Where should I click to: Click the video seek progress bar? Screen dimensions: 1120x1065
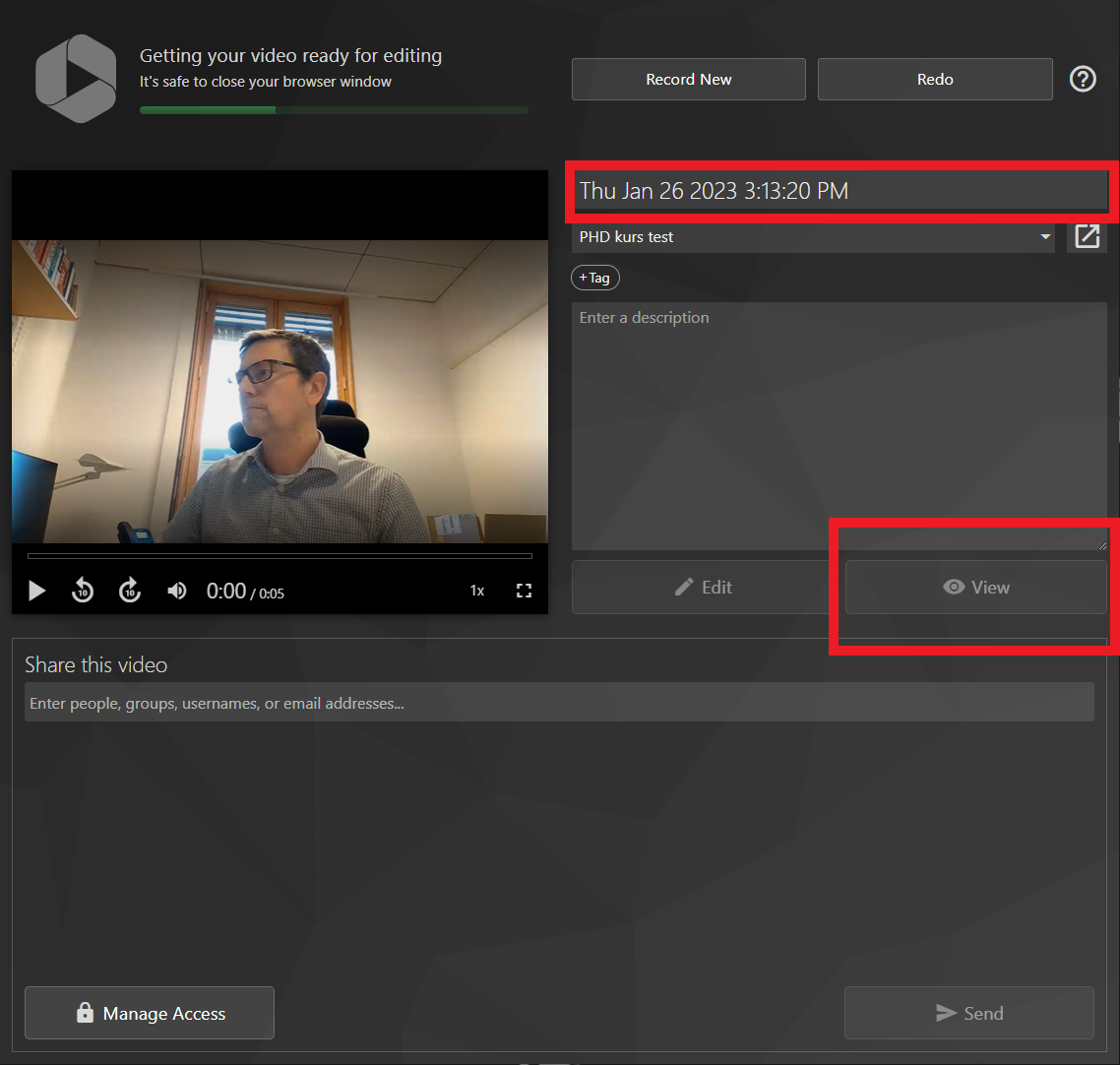[x=280, y=556]
